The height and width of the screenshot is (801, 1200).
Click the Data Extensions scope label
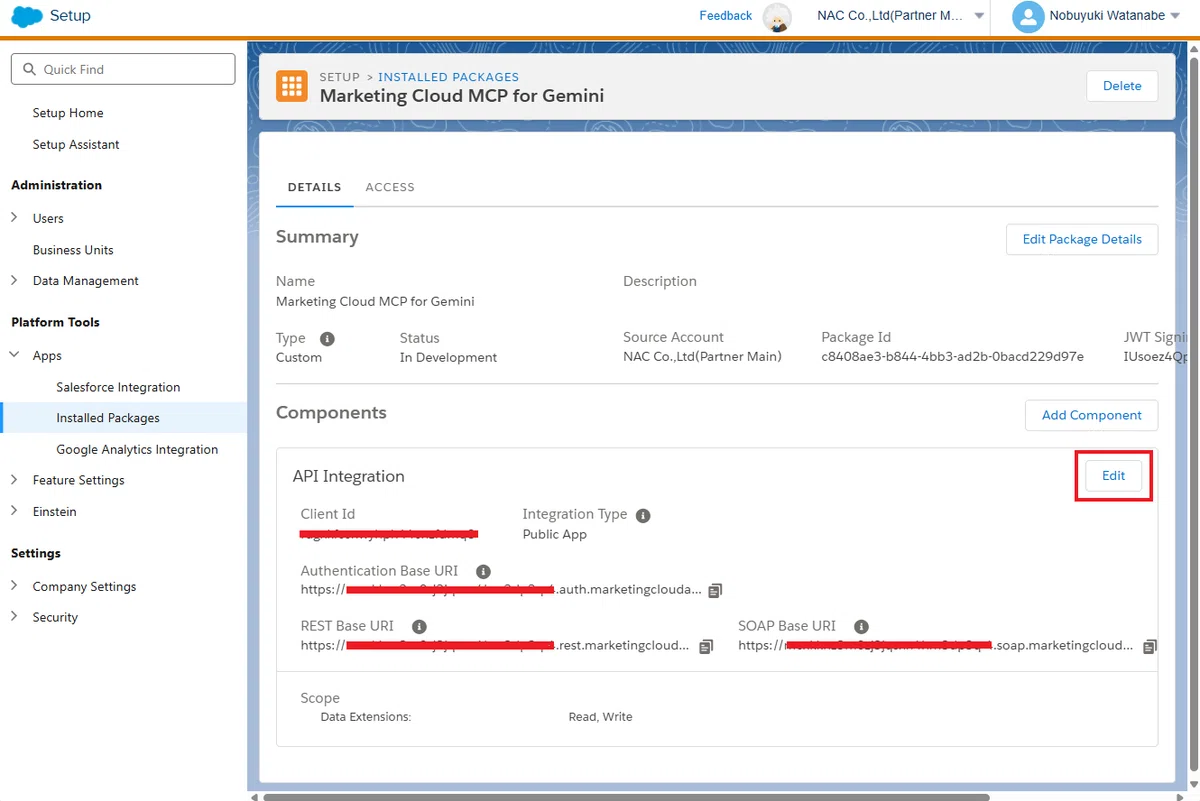pyautogui.click(x=366, y=717)
